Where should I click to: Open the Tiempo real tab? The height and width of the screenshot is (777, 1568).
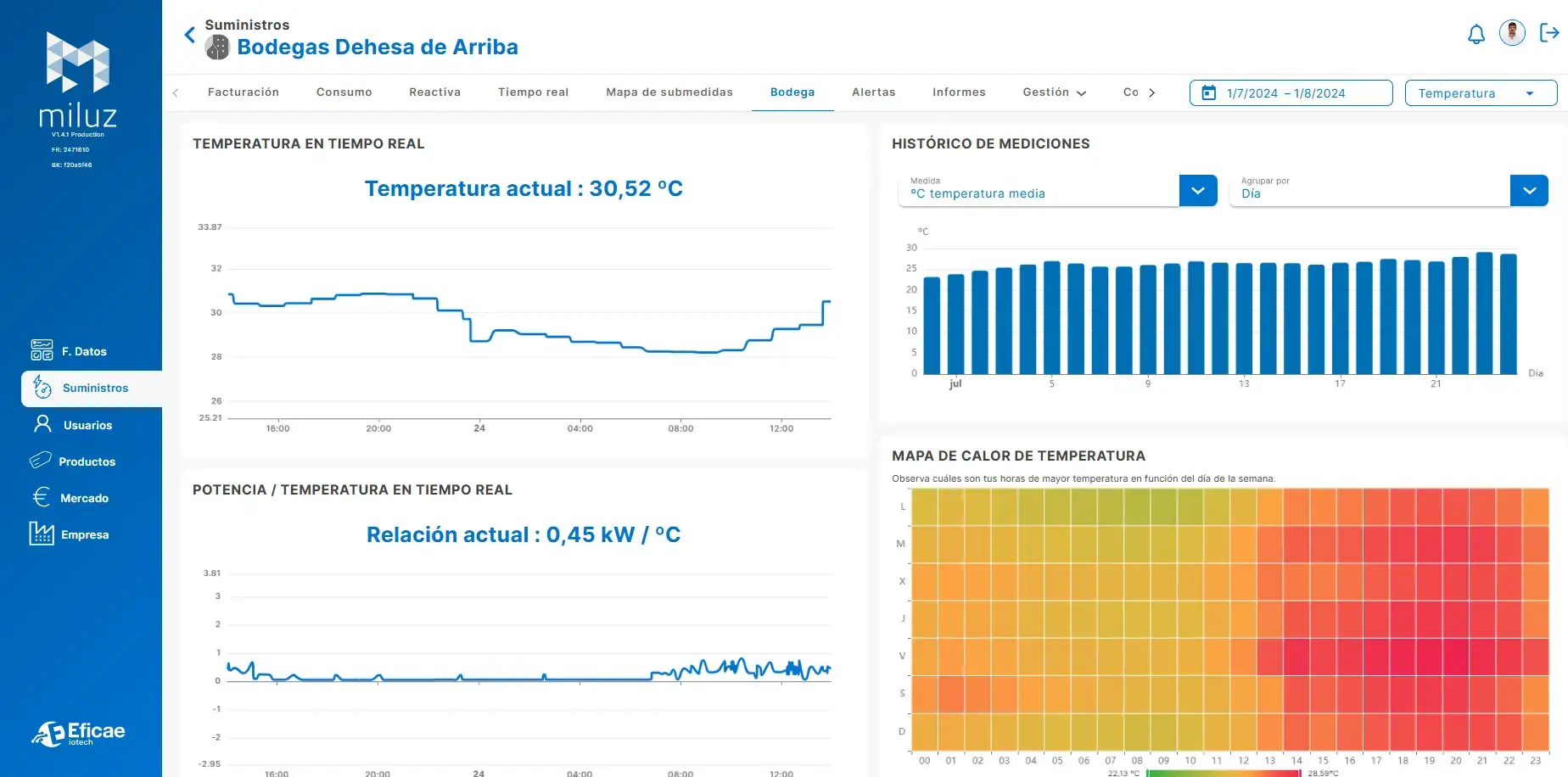(533, 92)
